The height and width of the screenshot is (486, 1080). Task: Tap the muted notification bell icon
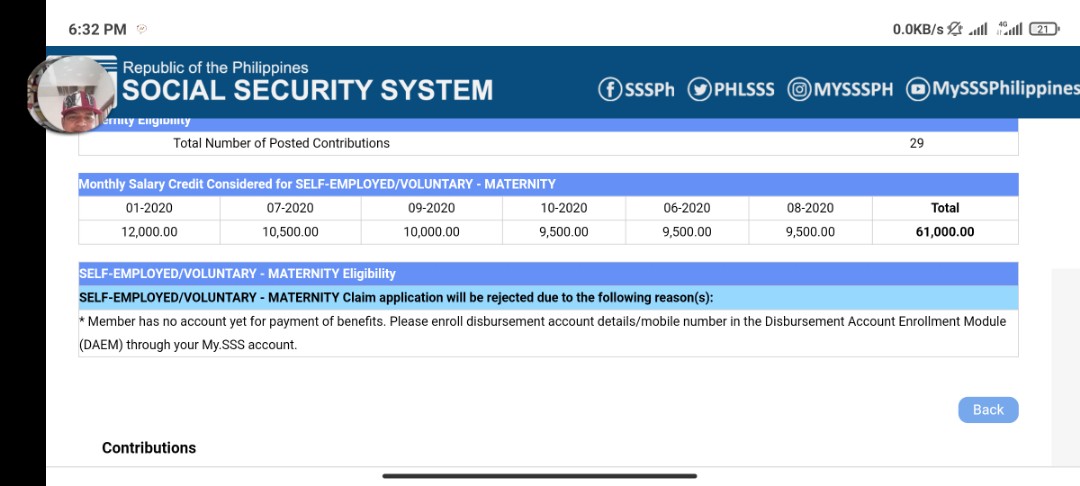(x=955, y=29)
